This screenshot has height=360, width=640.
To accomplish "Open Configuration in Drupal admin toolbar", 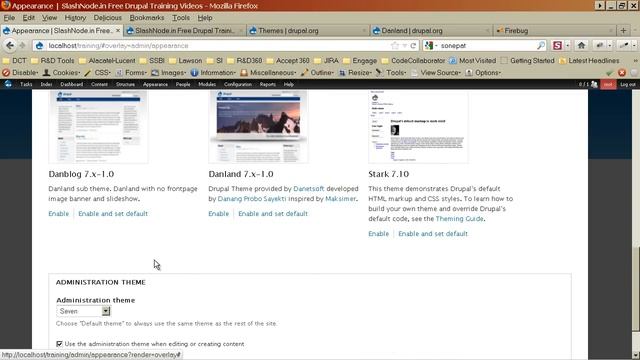I will (x=238, y=84).
